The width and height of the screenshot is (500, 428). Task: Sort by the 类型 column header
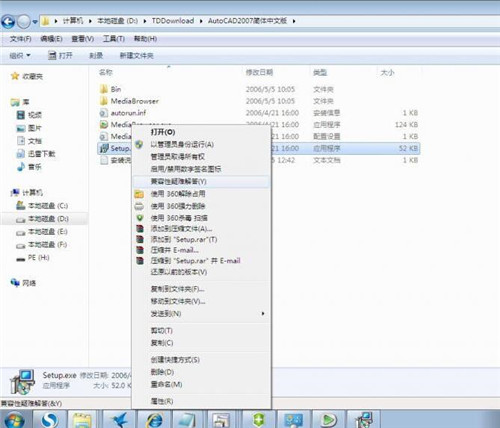pos(320,72)
